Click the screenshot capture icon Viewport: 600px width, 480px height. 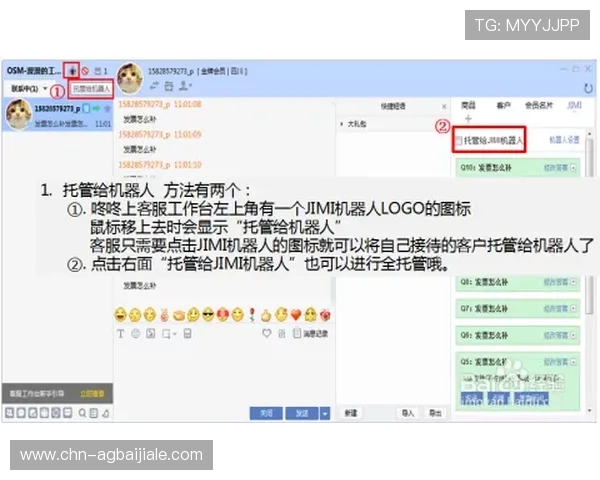point(166,334)
